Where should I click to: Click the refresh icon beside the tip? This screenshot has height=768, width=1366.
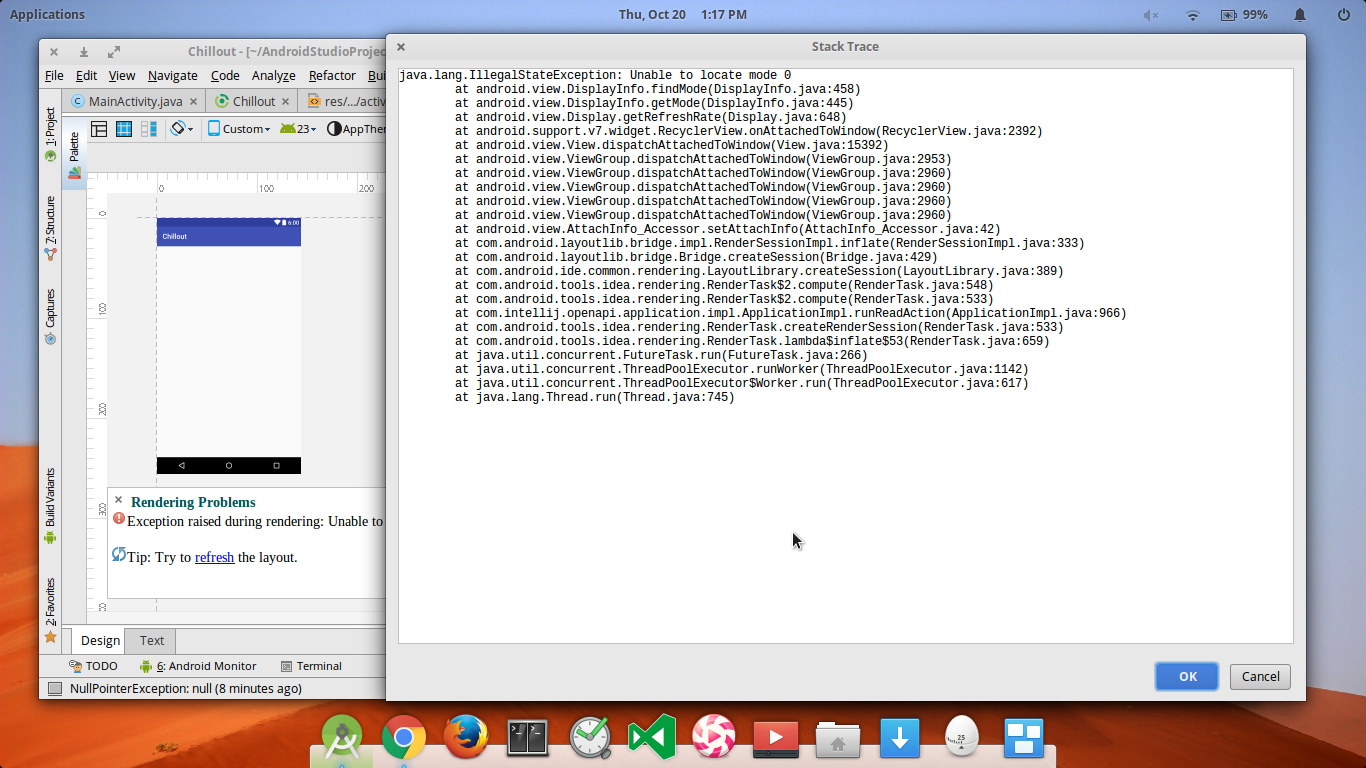[x=119, y=555]
